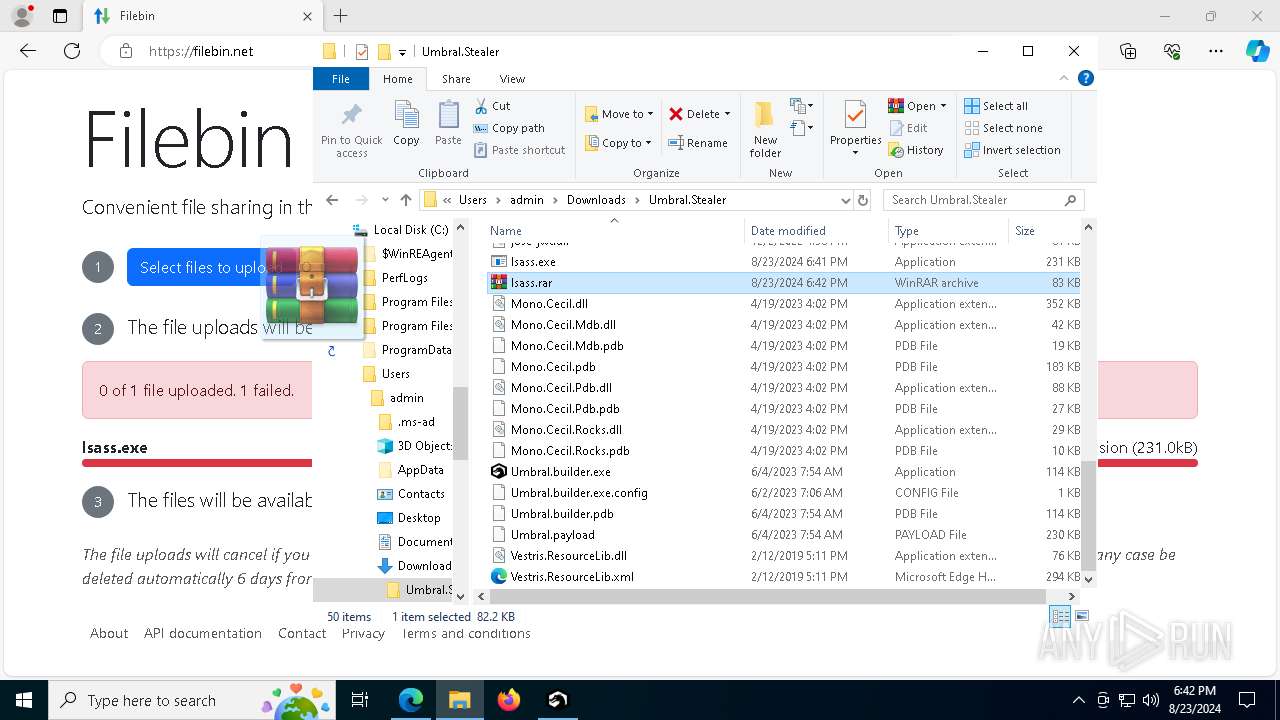Go up one folder level

405,200
